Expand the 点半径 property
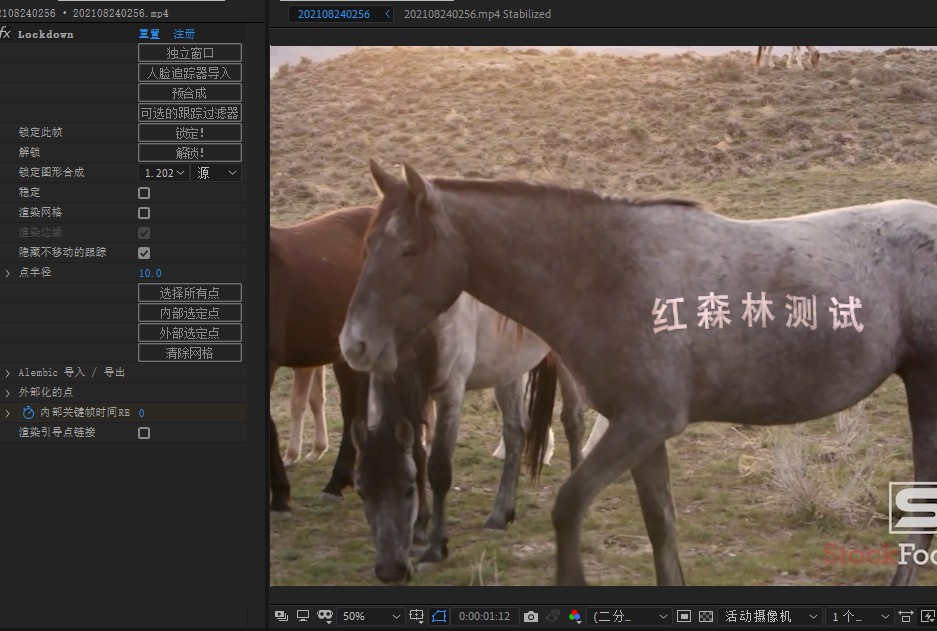 pyautogui.click(x=7, y=272)
